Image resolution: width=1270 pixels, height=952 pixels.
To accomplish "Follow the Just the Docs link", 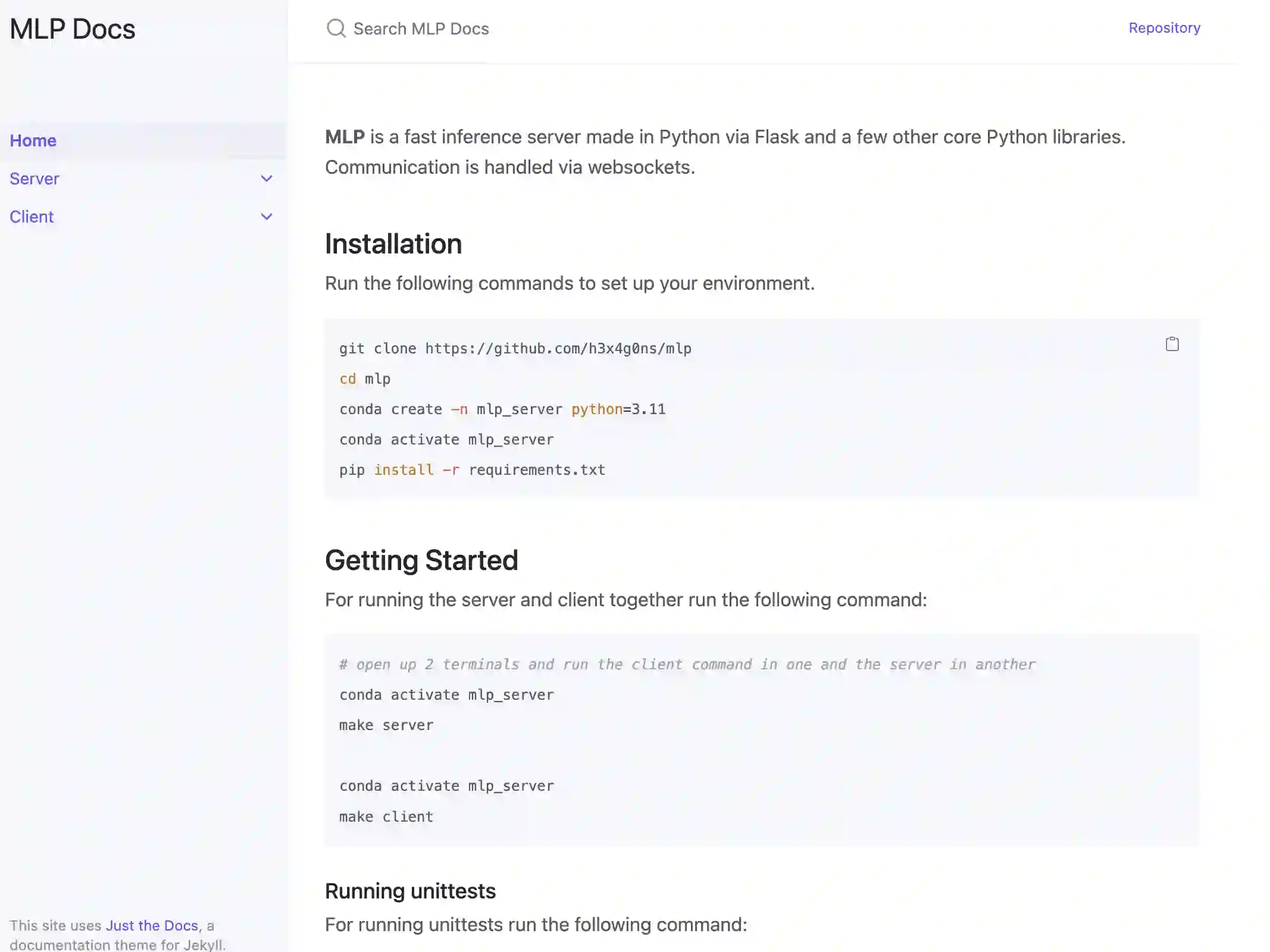I will (x=152, y=925).
